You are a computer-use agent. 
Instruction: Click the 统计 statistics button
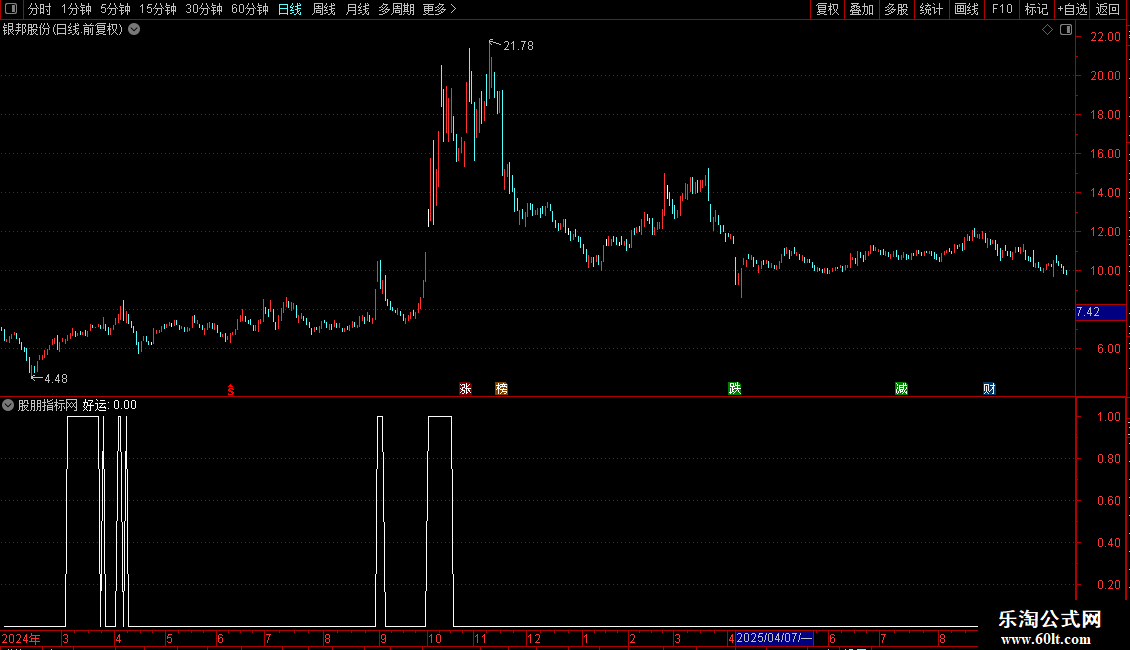tap(930, 9)
